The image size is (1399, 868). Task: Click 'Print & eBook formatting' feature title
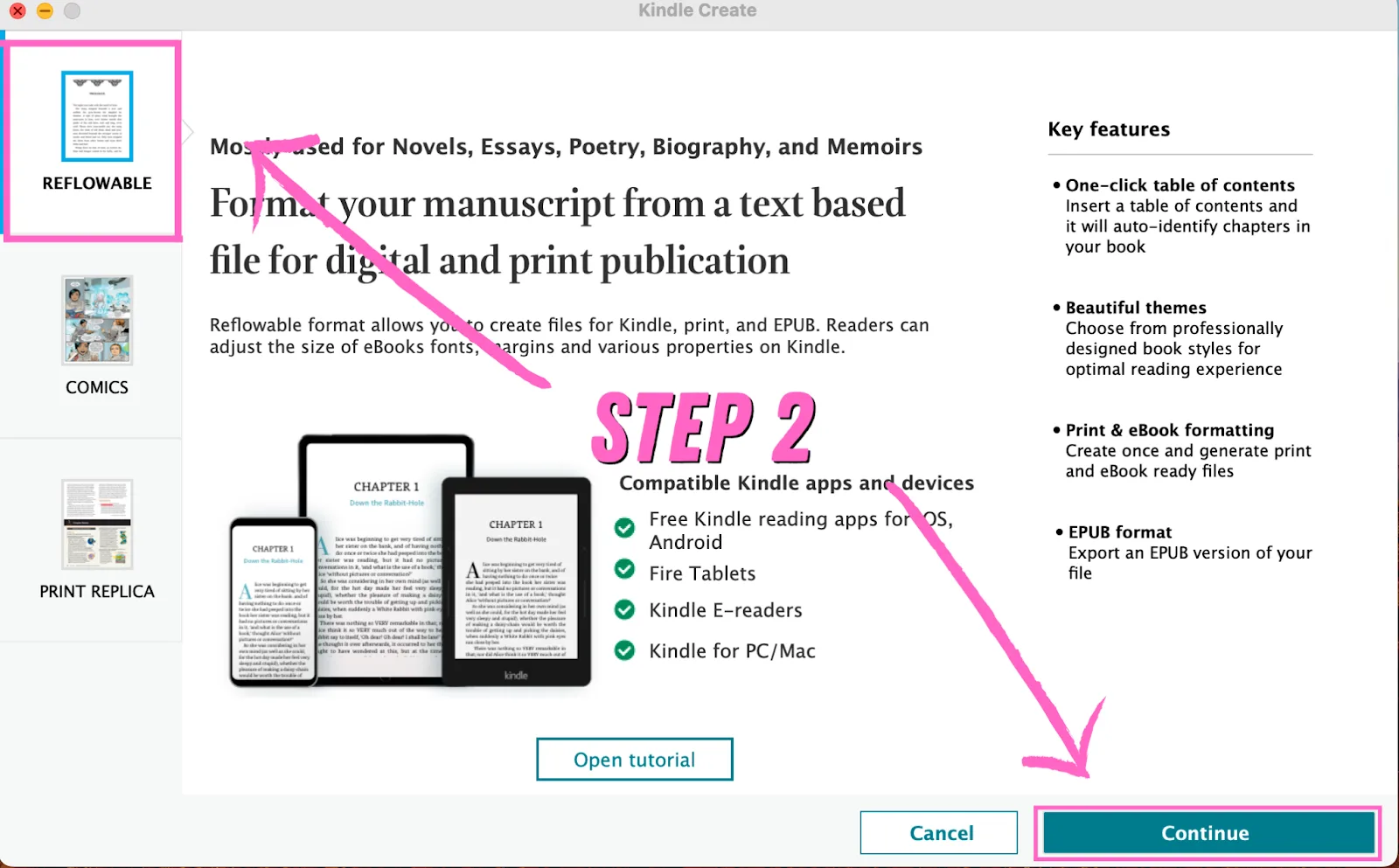pyautogui.click(x=1170, y=430)
